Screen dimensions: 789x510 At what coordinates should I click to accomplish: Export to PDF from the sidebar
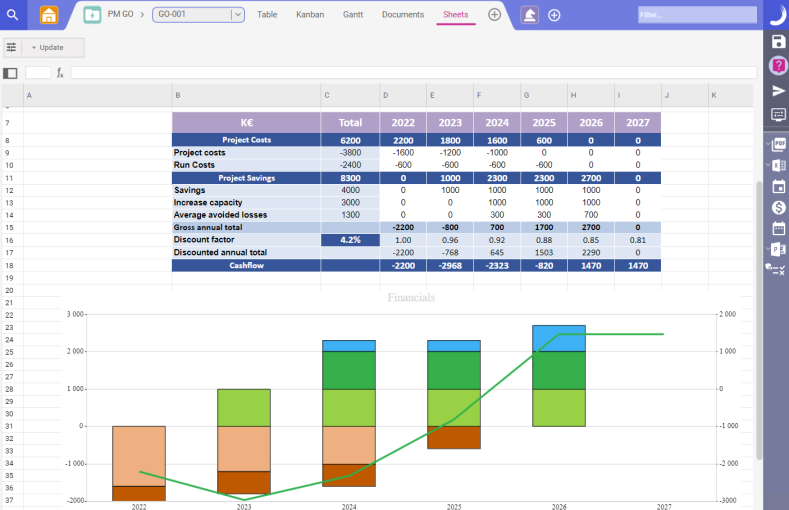(x=779, y=143)
